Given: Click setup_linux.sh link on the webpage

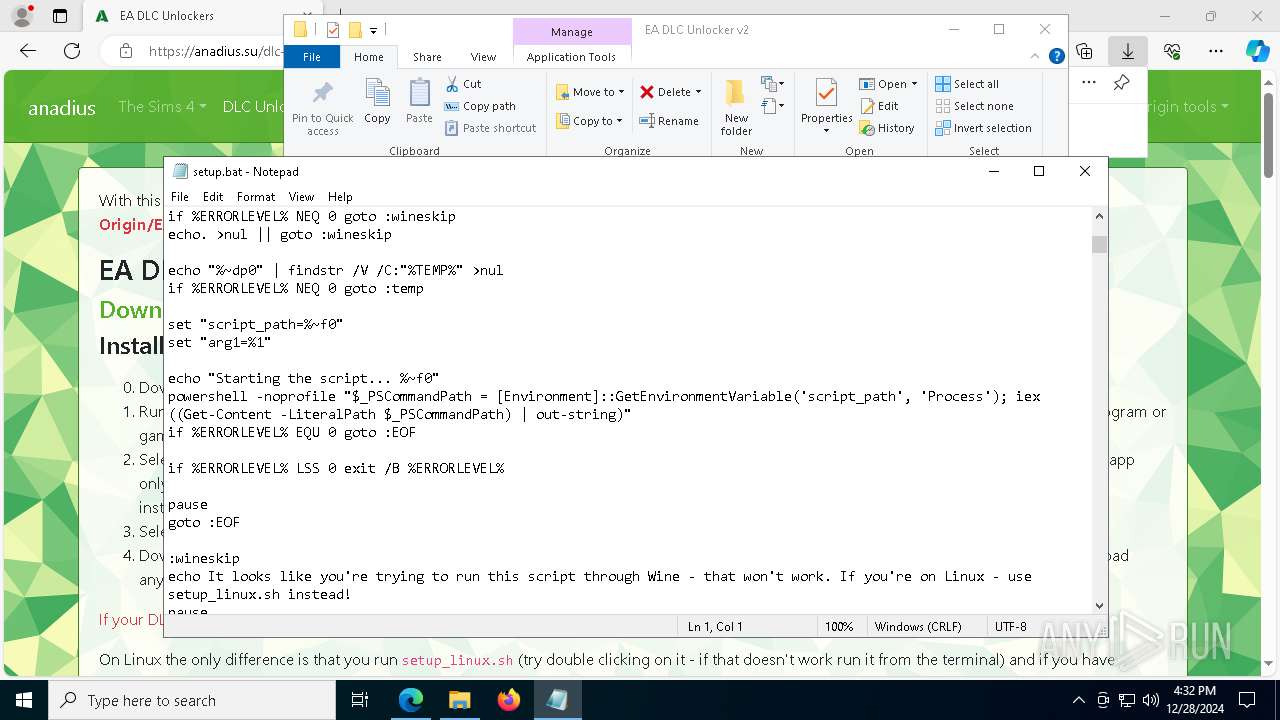Looking at the screenshot, I should click(457, 660).
